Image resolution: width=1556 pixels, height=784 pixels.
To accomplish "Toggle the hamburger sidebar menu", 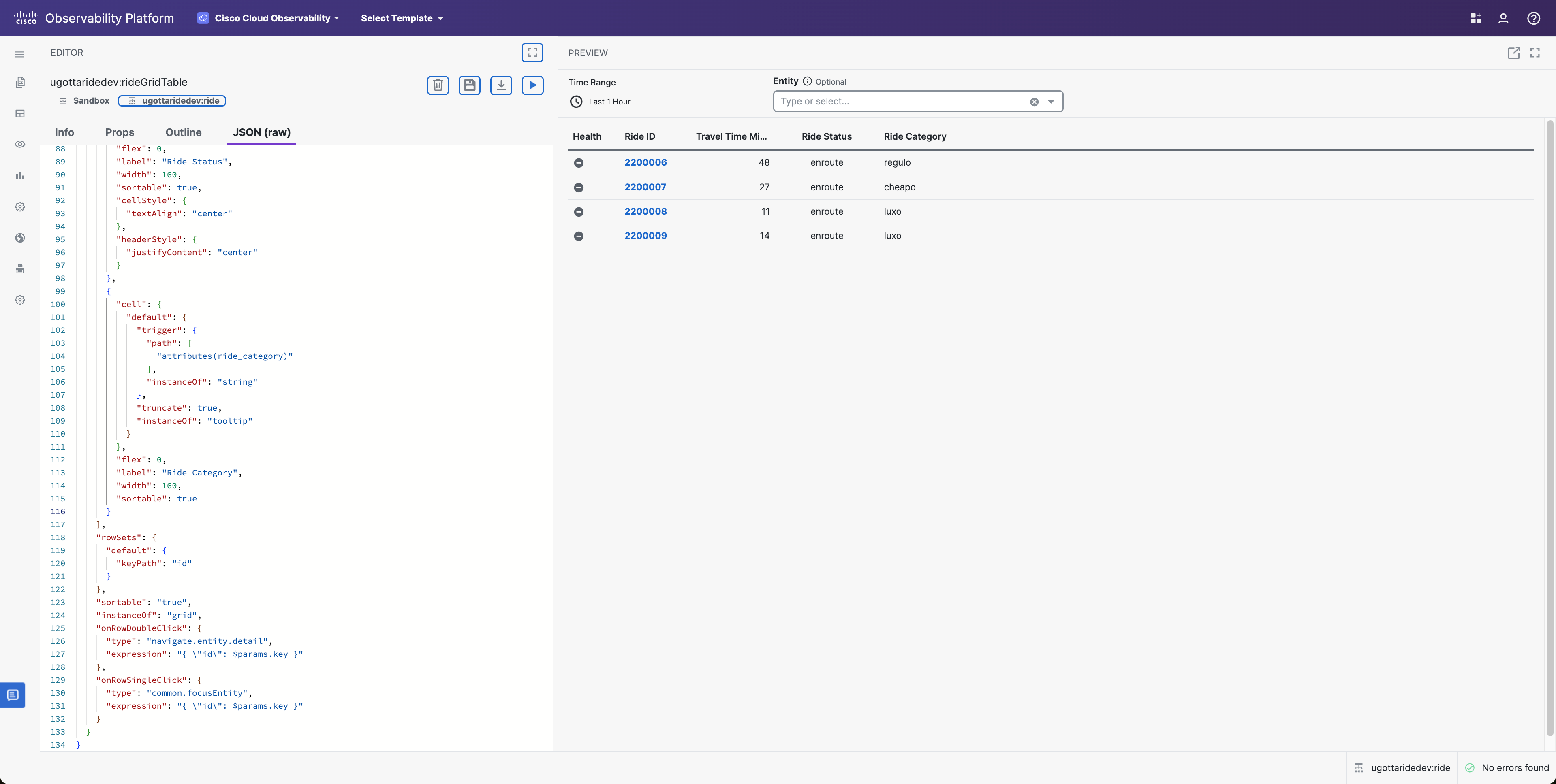I will (20, 54).
